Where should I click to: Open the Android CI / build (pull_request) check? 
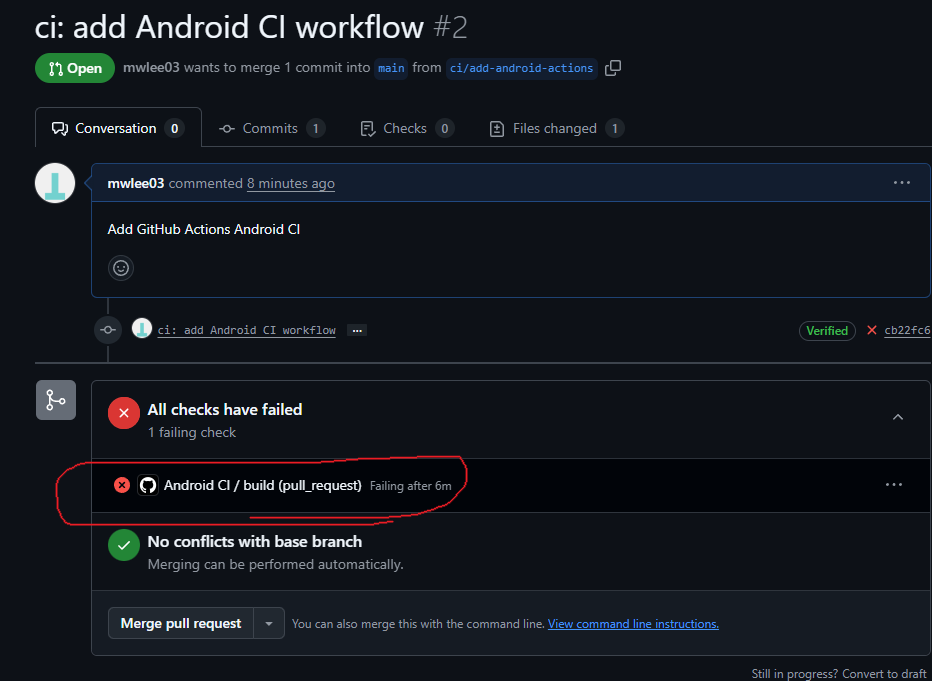click(263, 485)
